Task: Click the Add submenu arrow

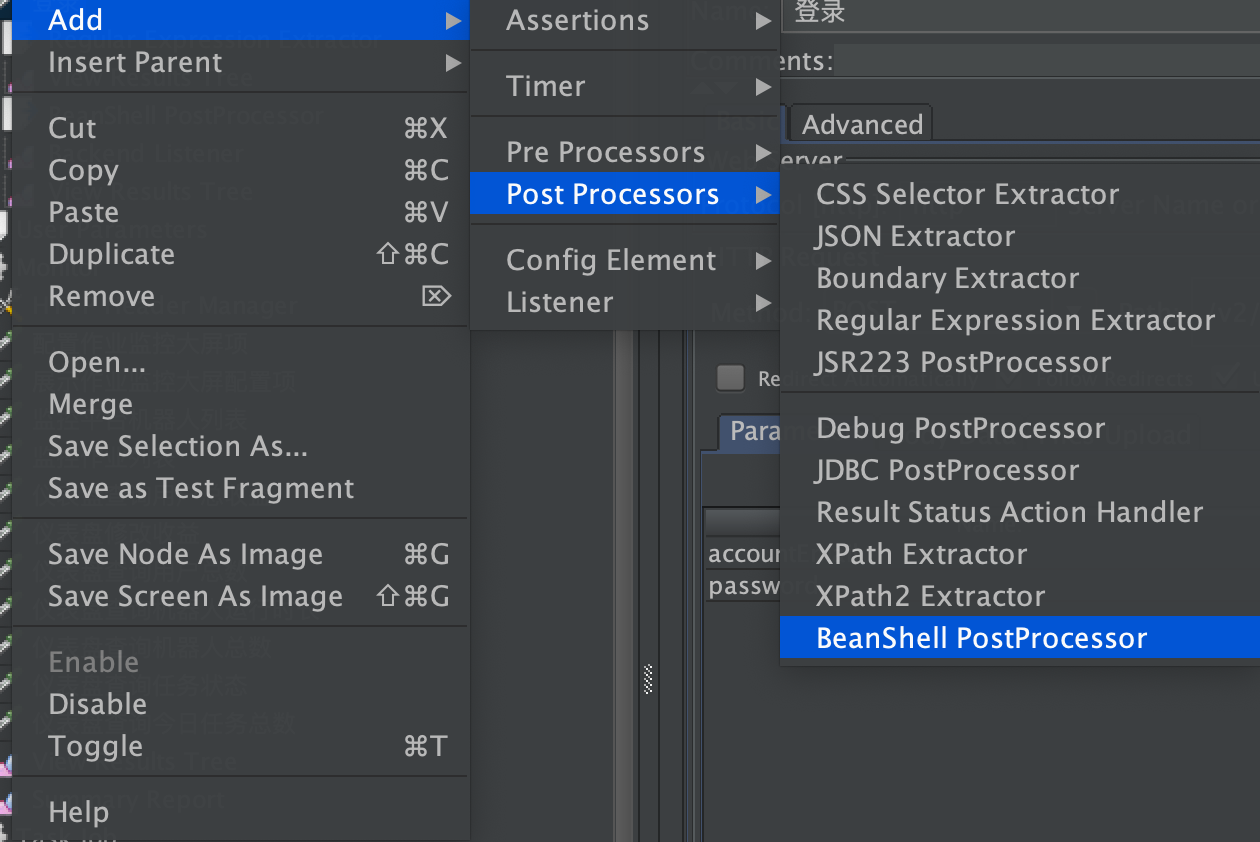Action: point(453,20)
